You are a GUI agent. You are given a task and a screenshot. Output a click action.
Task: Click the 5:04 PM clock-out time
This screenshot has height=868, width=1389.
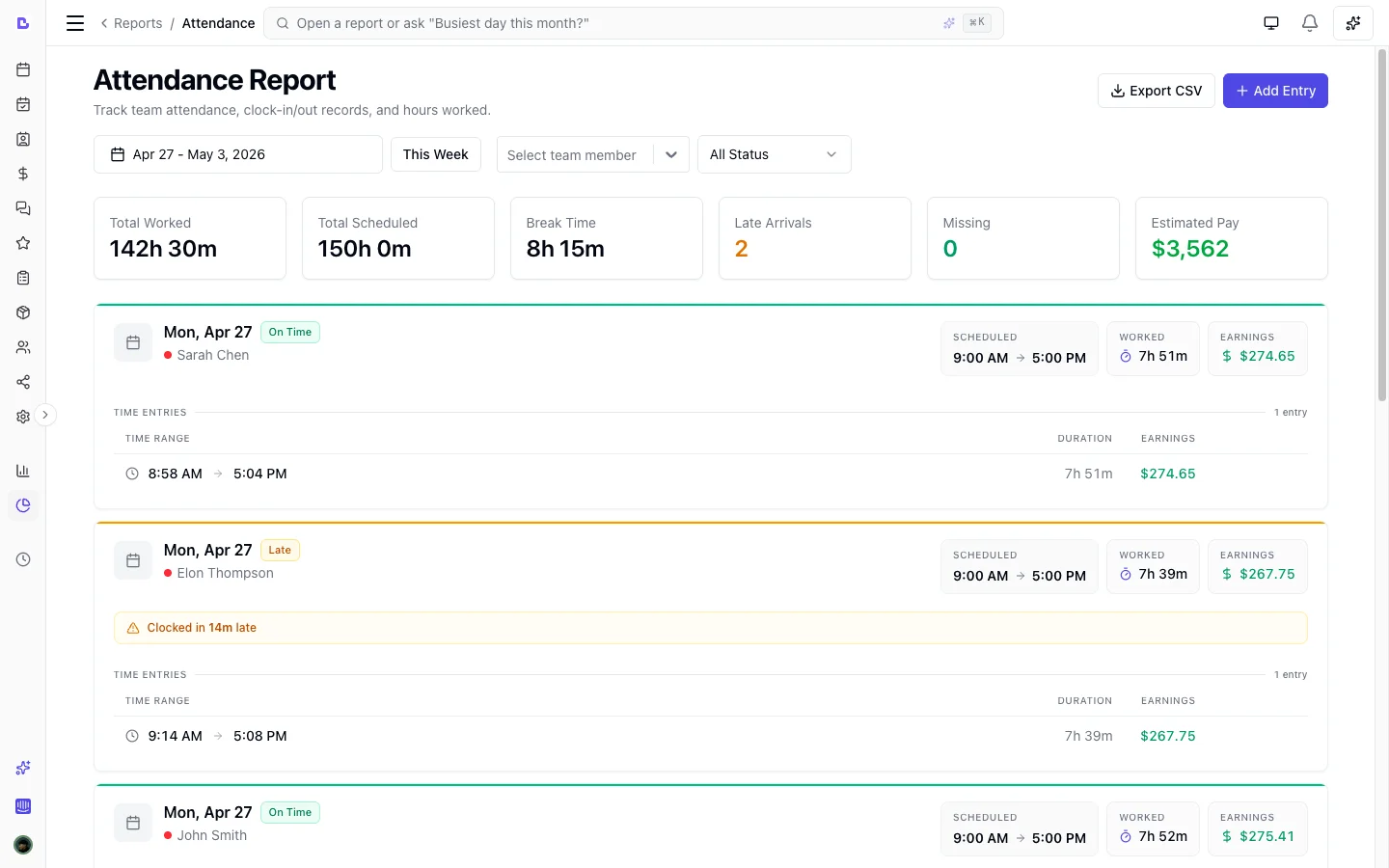260,474
